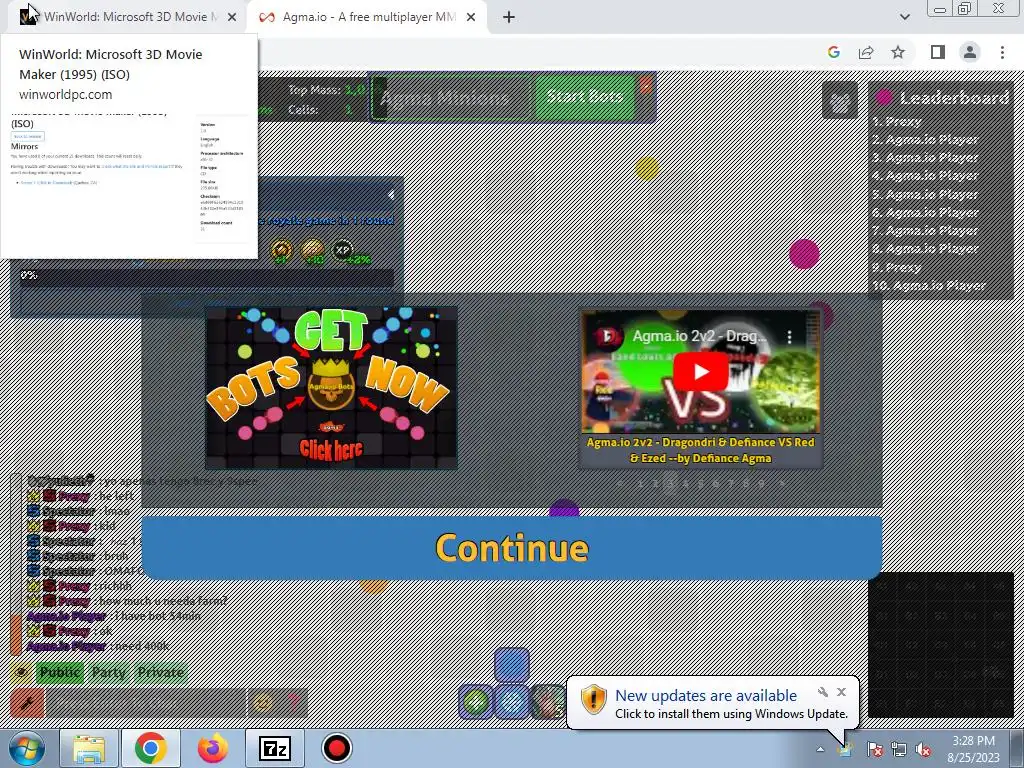Screen dimensions: 1024x768
Task: Open the Chrome profile menu
Action: point(970,52)
